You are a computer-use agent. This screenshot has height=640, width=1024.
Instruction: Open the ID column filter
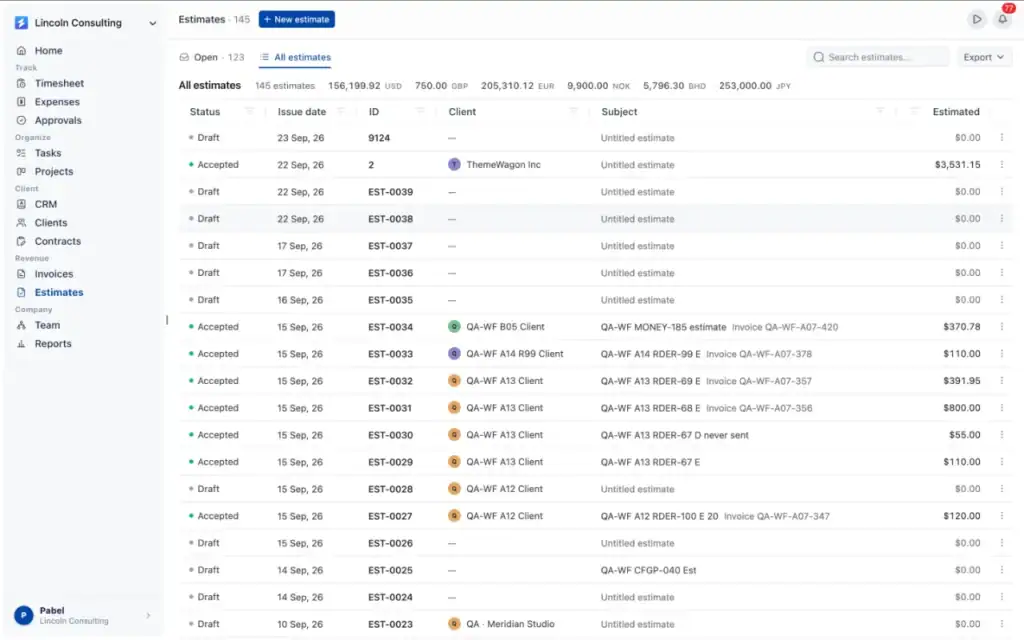pyautogui.click(x=421, y=111)
